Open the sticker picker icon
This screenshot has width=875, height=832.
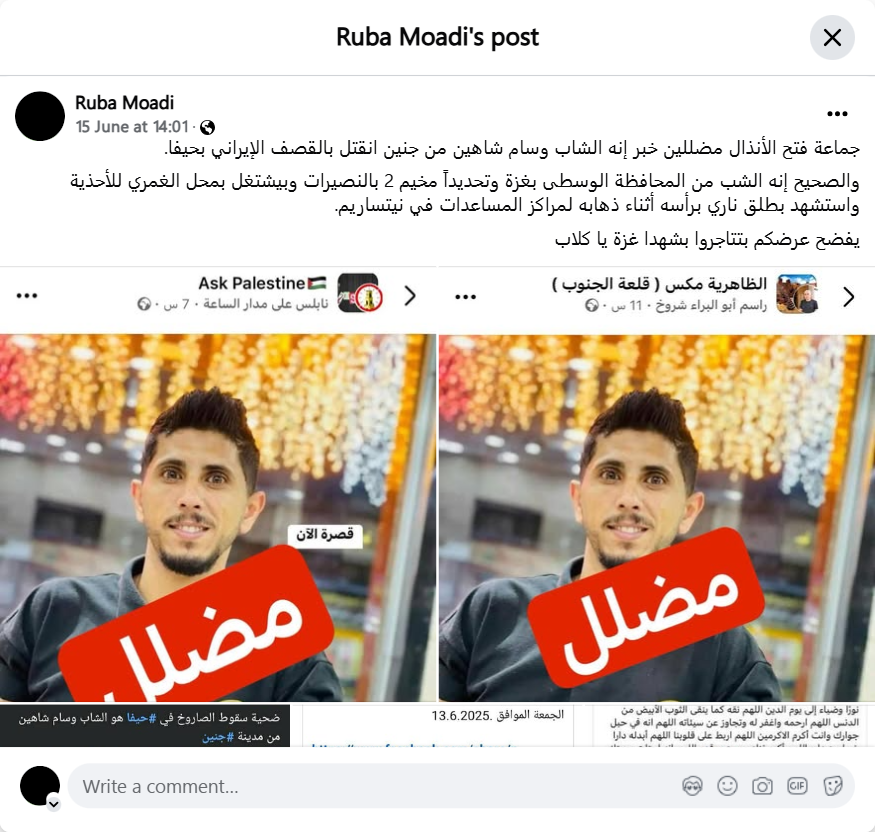832,786
